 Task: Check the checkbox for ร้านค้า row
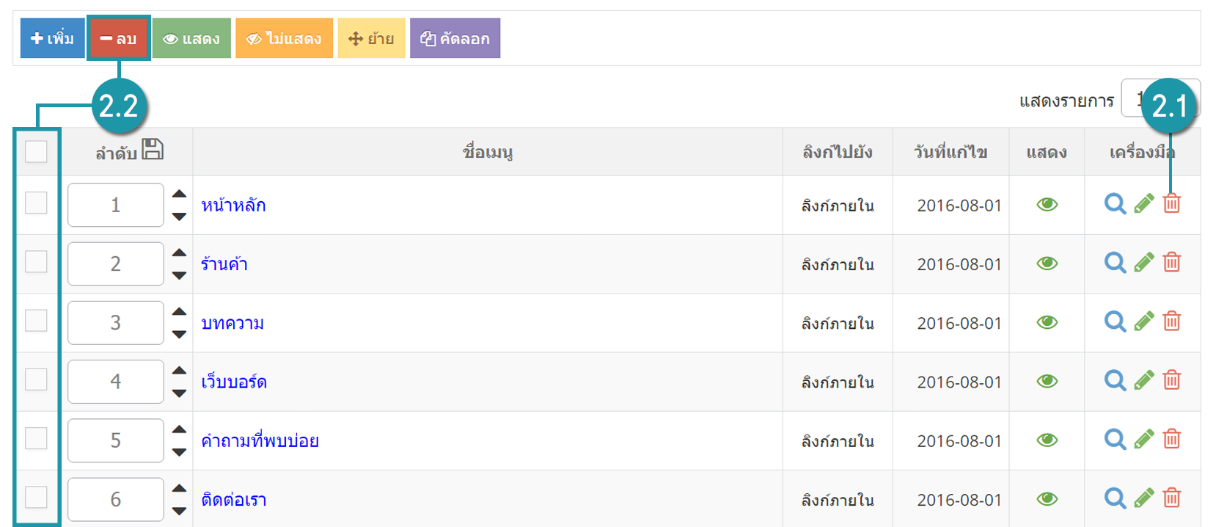(36, 262)
